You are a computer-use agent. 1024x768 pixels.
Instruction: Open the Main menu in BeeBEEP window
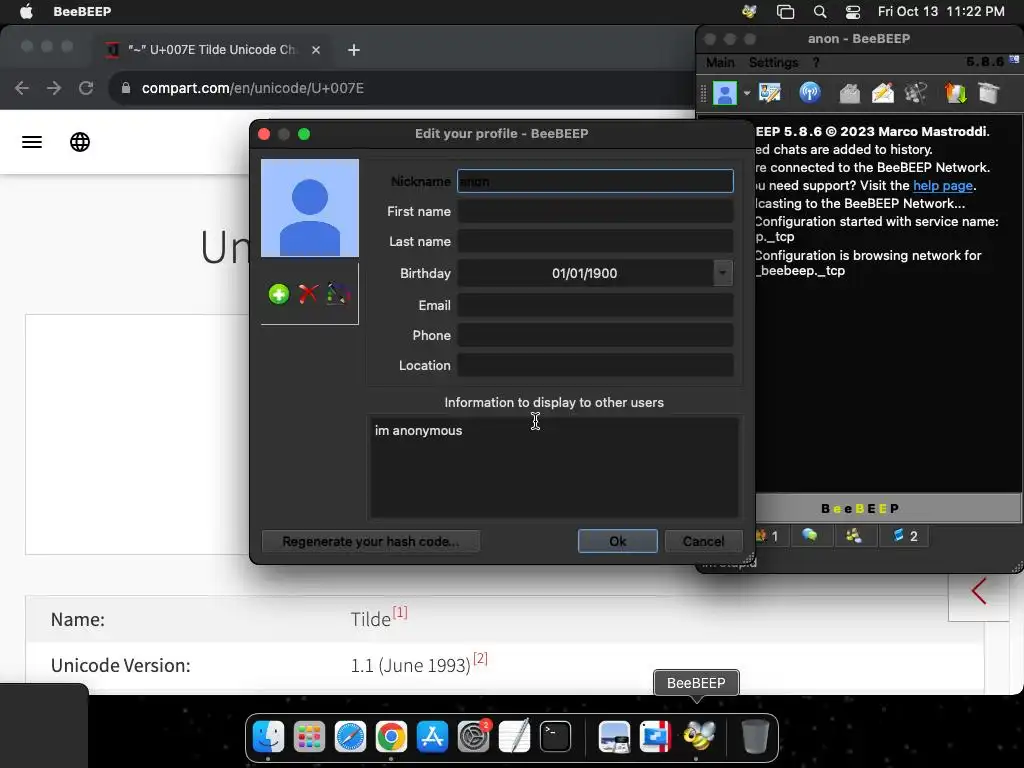720,62
